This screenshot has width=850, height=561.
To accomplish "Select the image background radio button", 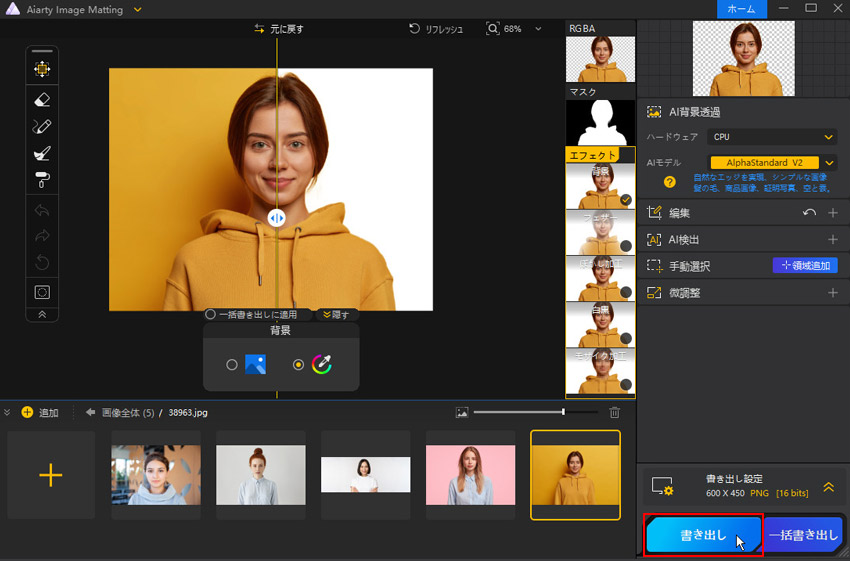I will point(231,365).
